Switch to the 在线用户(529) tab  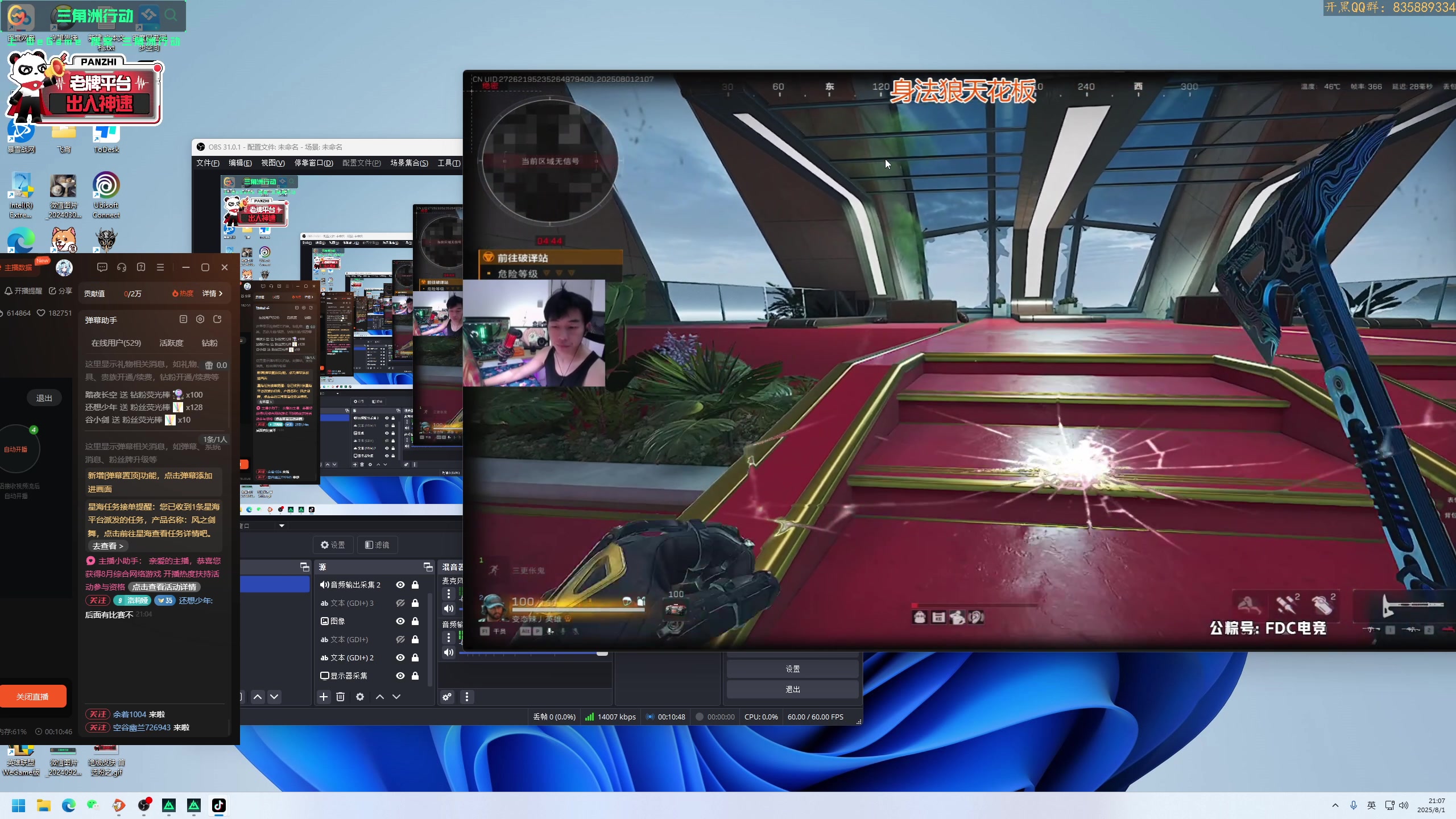tap(116, 343)
